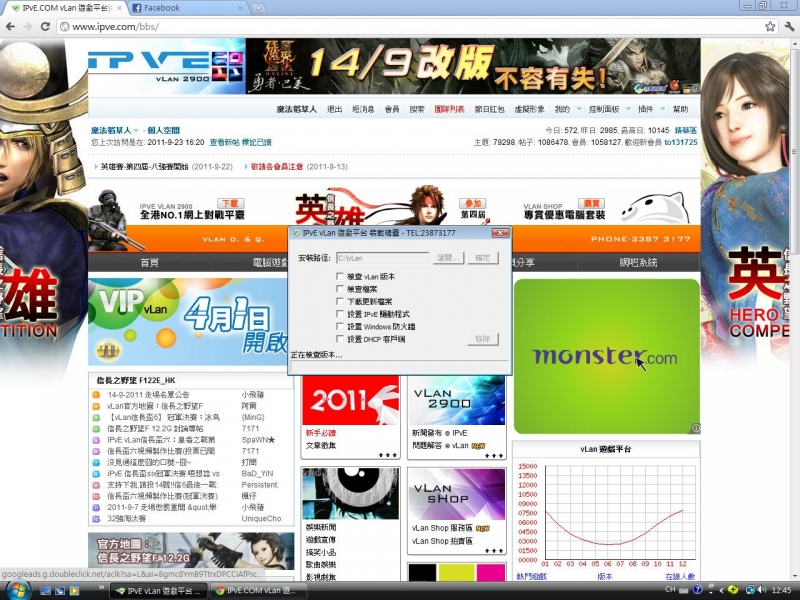
Task: Switch to IPvE vLan installer taskbar button
Action: coord(159,590)
